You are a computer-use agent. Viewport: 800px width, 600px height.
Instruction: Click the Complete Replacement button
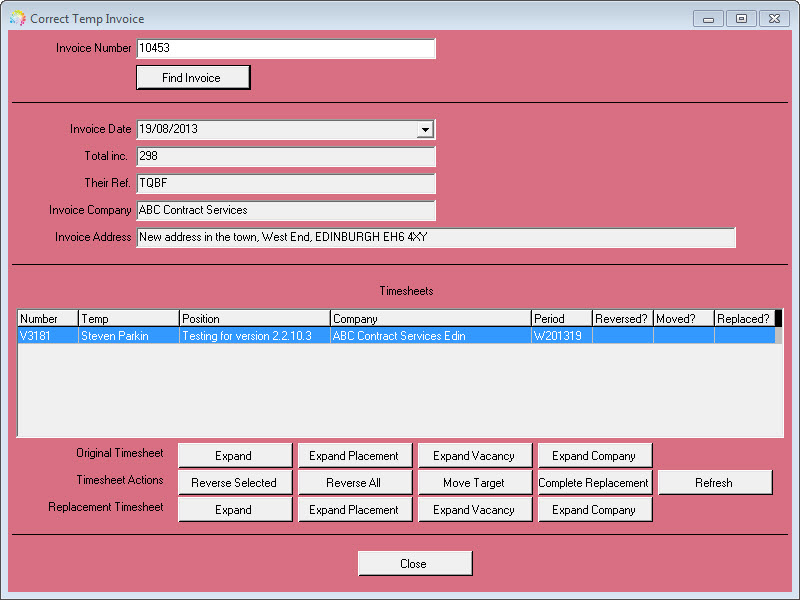595,483
